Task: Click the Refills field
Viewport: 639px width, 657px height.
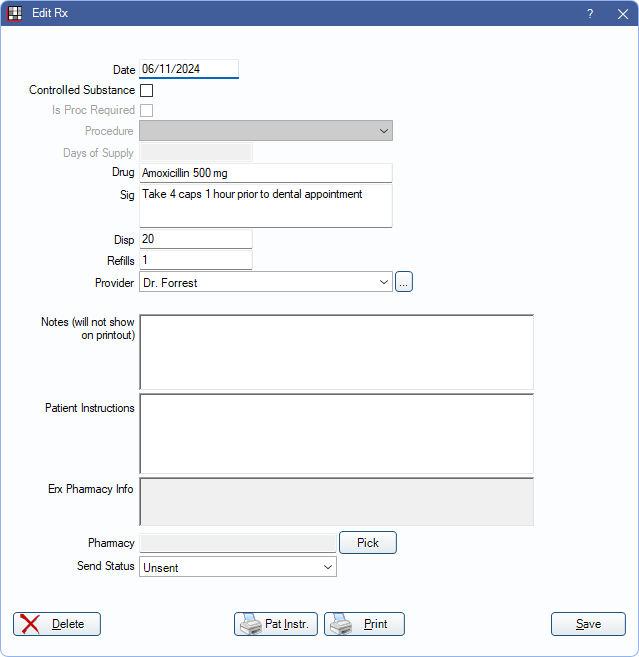Action: 195,261
